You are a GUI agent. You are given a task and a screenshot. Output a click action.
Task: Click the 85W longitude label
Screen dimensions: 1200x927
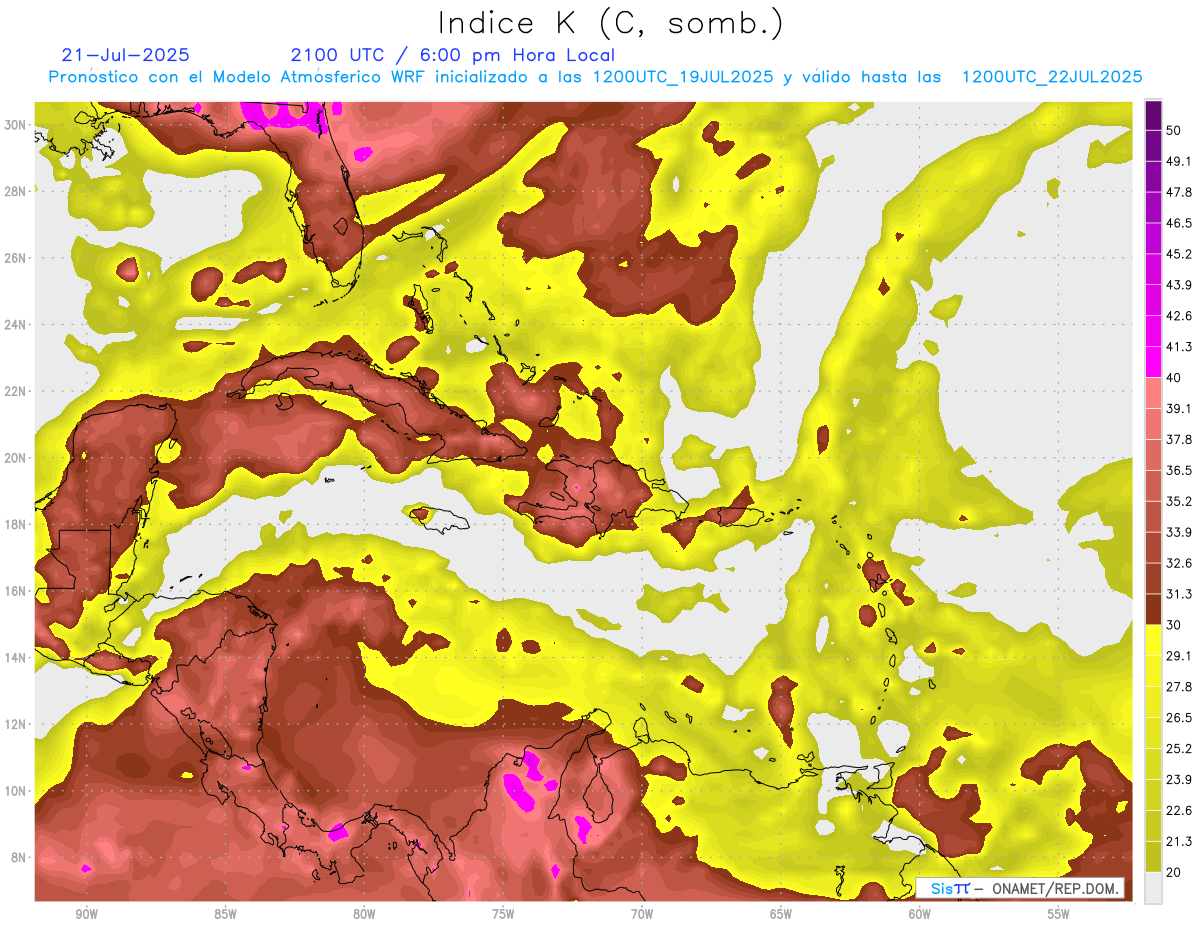pos(225,914)
